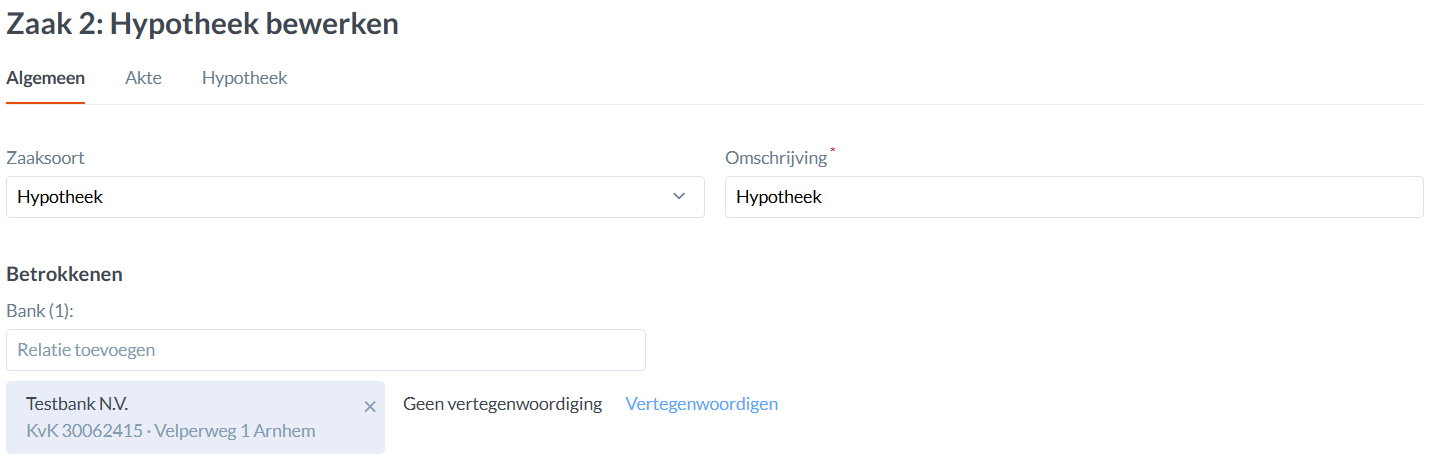Focus the Omschrijving text field
Image resolution: width=1429 pixels, height=460 pixels.
(x=1073, y=197)
